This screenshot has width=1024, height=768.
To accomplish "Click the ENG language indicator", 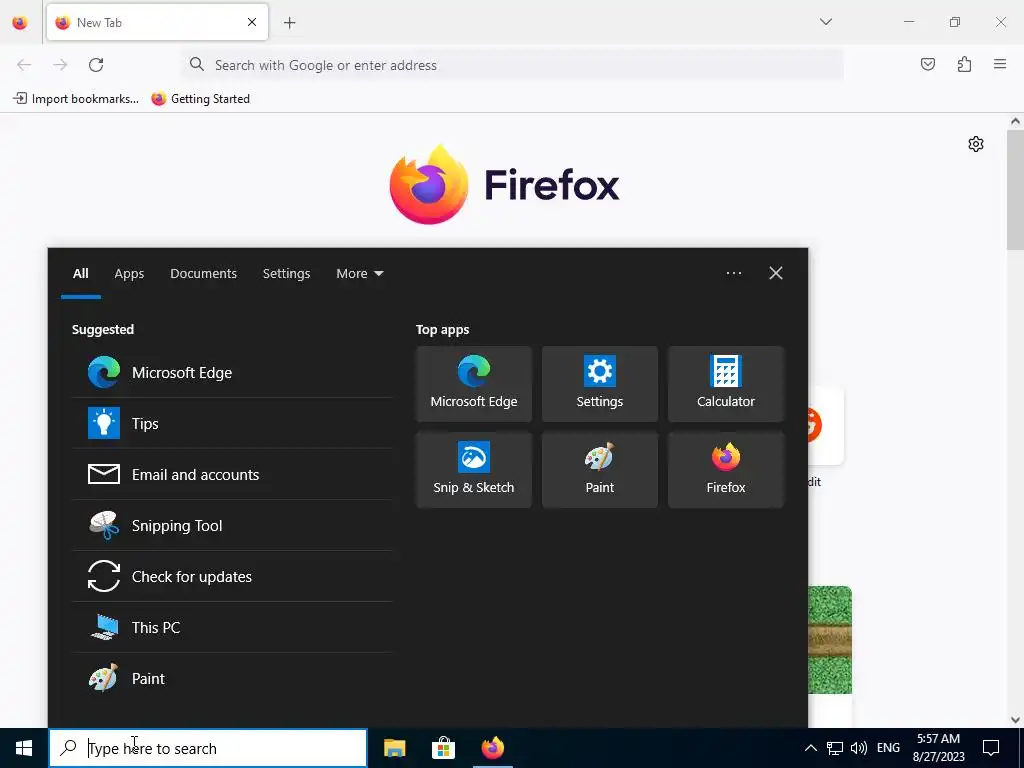I will (888, 748).
